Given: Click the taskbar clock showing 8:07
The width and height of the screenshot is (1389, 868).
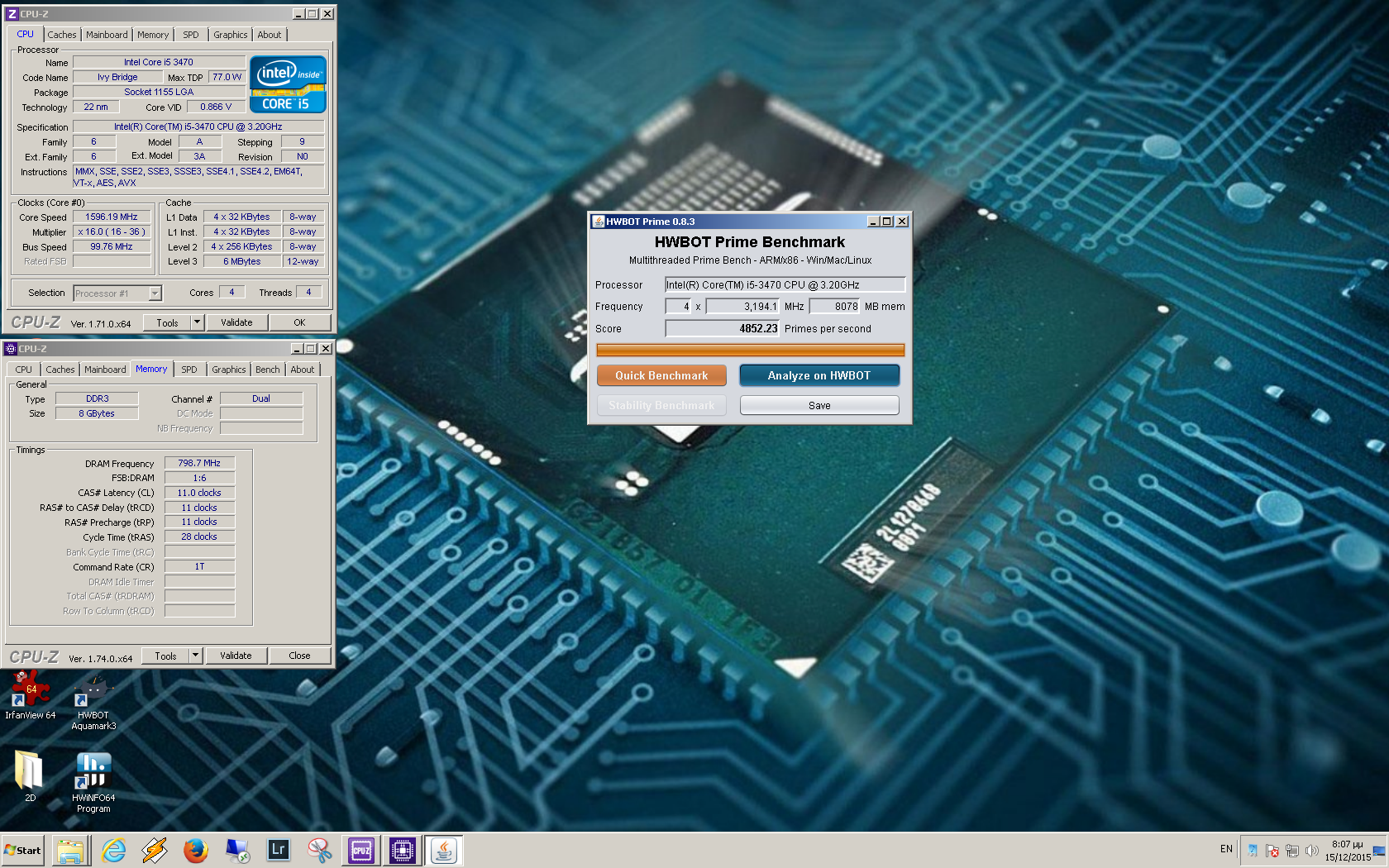Looking at the screenshot, I should click(1348, 851).
